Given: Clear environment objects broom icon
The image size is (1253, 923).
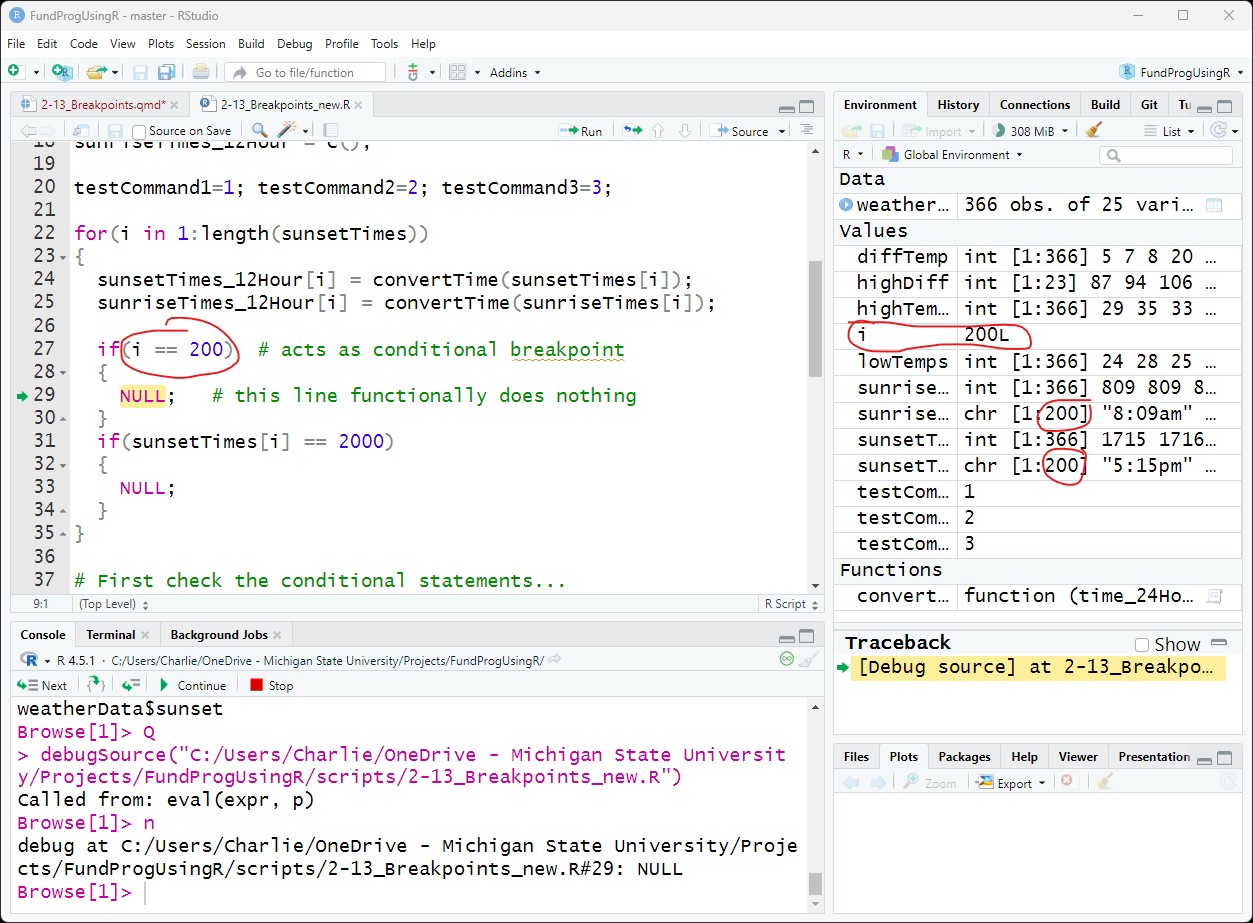Looking at the screenshot, I should tap(1094, 130).
